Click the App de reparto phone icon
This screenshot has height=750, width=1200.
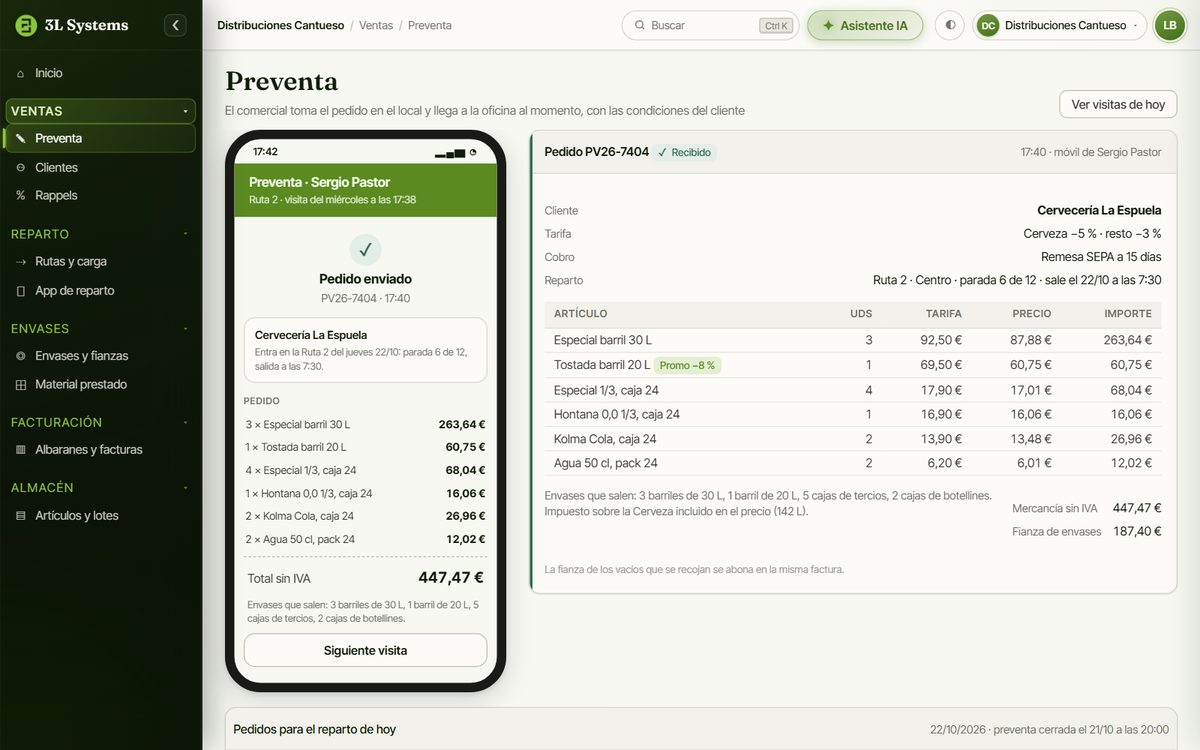21,290
